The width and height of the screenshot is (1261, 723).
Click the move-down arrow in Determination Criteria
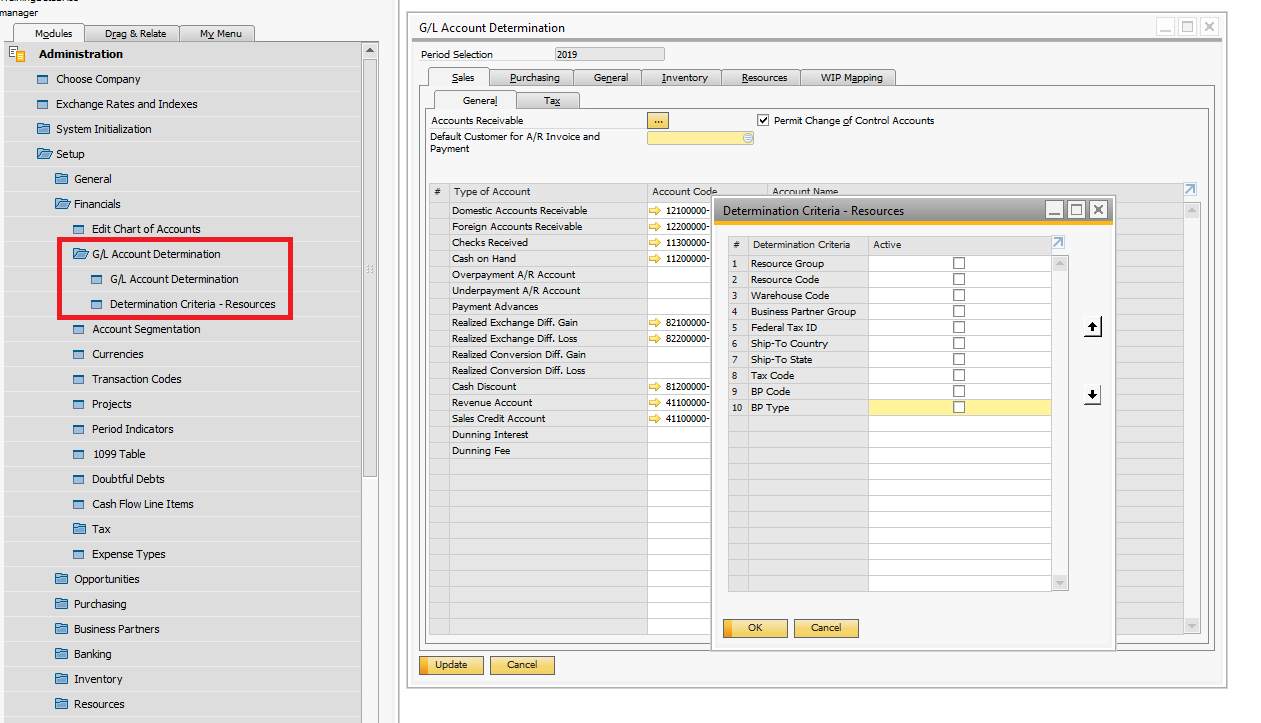click(x=1092, y=395)
